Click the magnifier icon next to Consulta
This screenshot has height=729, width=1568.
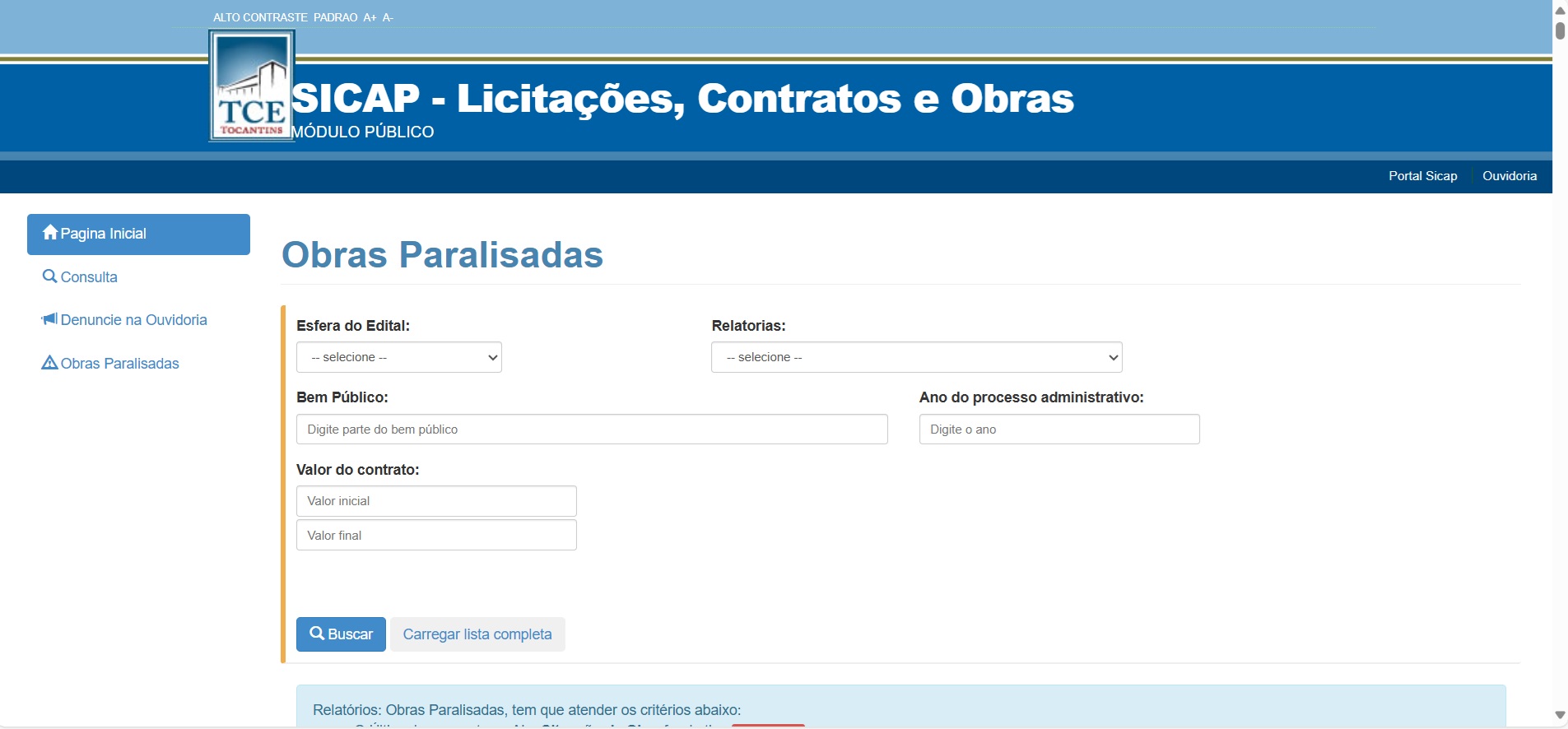pyautogui.click(x=49, y=276)
